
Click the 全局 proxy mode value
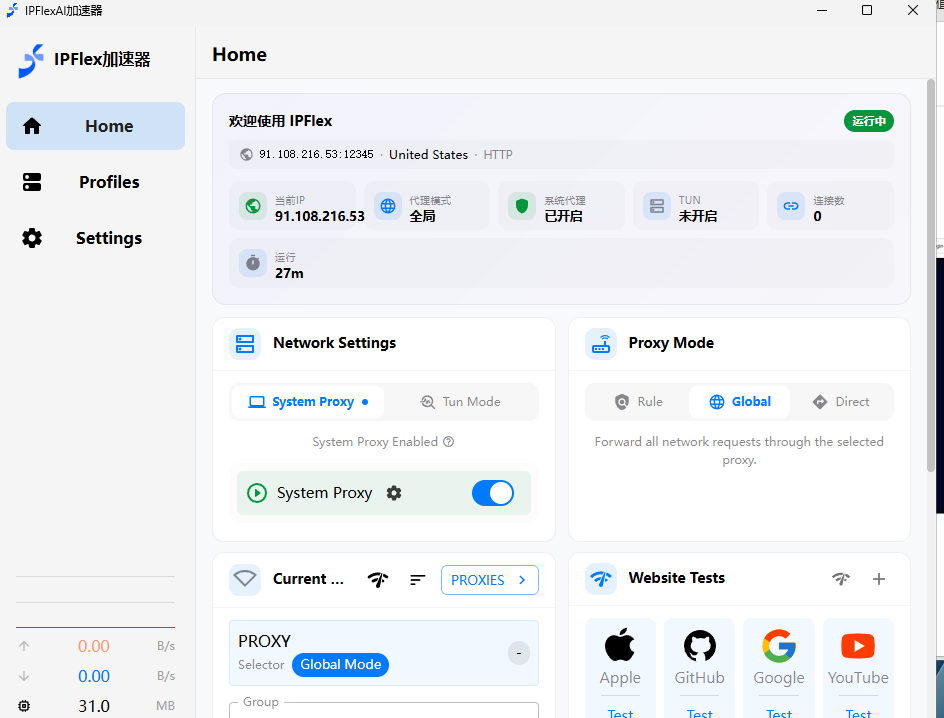[423, 216]
